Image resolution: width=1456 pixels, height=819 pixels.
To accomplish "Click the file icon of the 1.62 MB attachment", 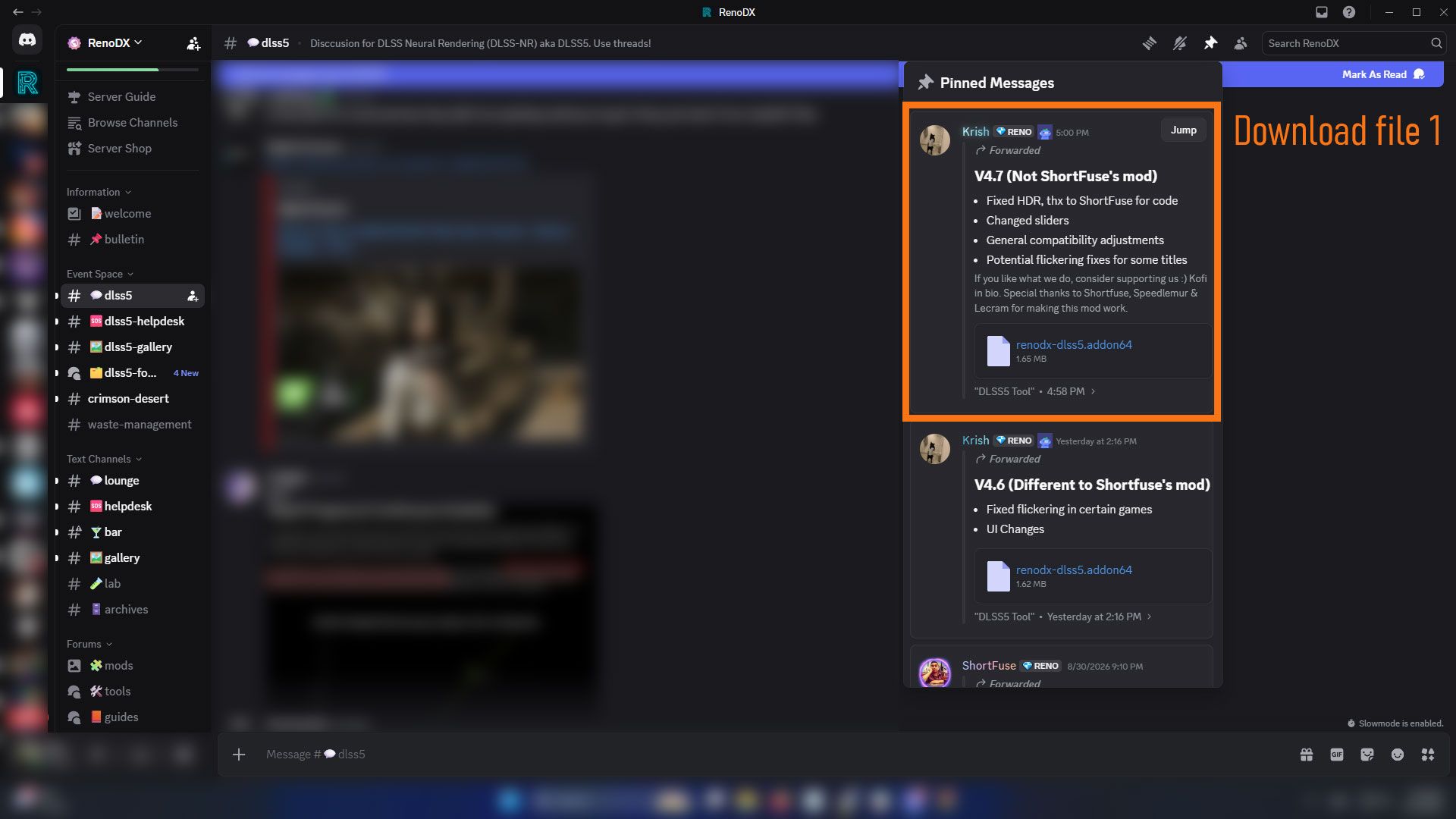I will pyautogui.click(x=998, y=576).
